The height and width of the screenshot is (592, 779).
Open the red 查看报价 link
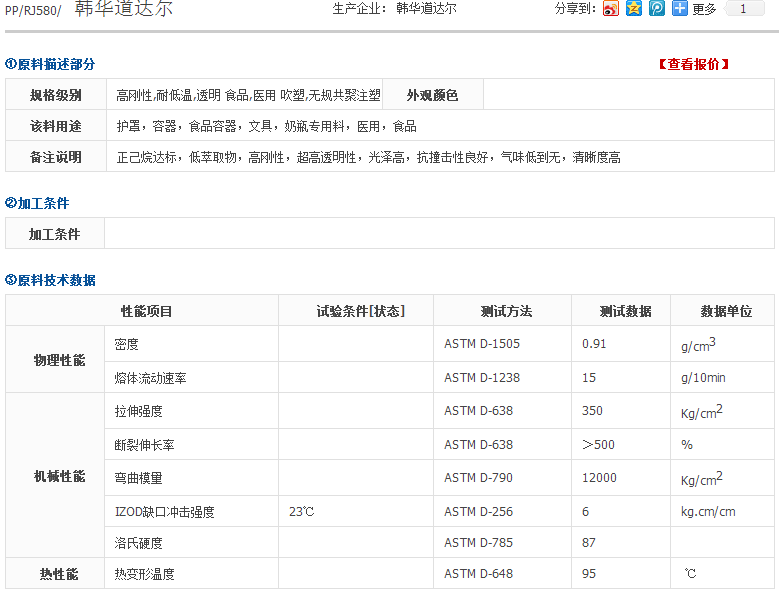point(693,64)
